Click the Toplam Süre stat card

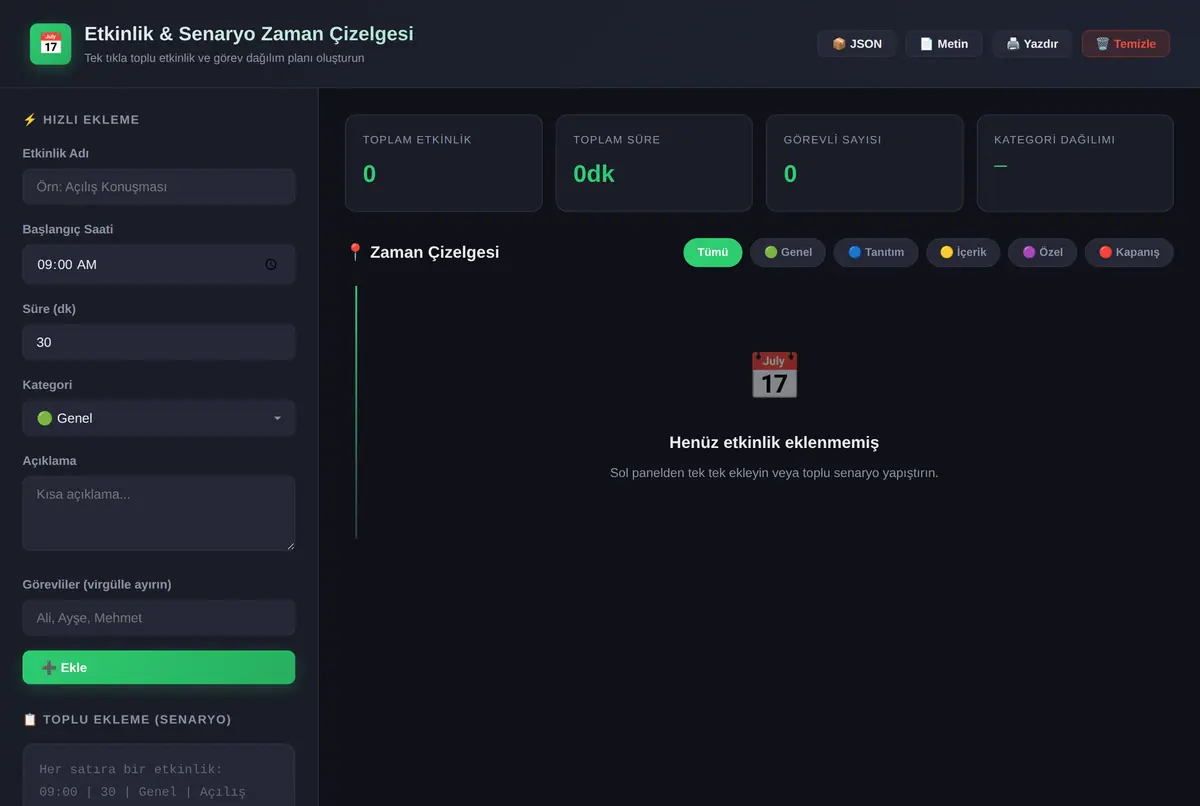click(654, 163)
